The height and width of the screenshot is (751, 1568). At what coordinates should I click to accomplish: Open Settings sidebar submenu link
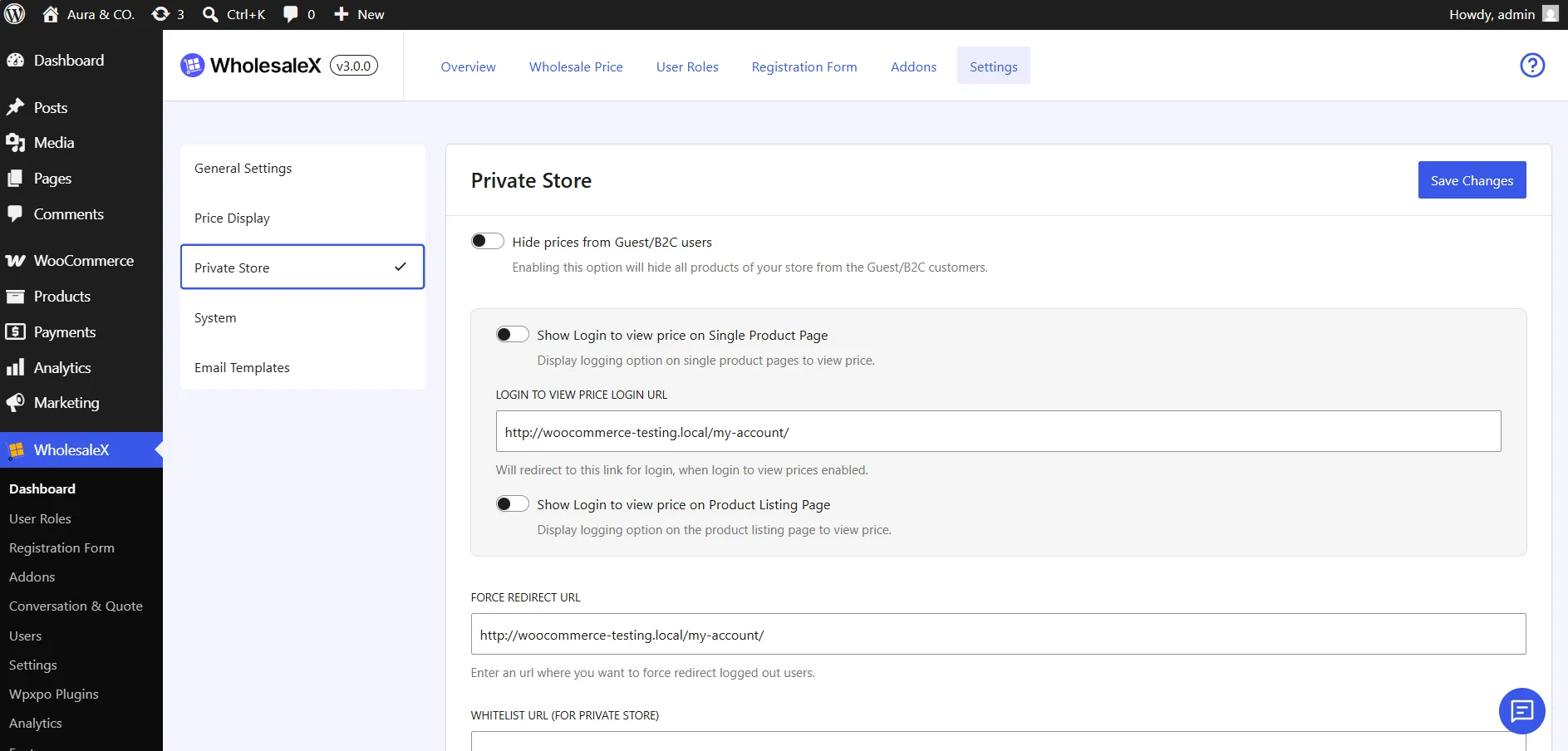[x=33, y=665]
